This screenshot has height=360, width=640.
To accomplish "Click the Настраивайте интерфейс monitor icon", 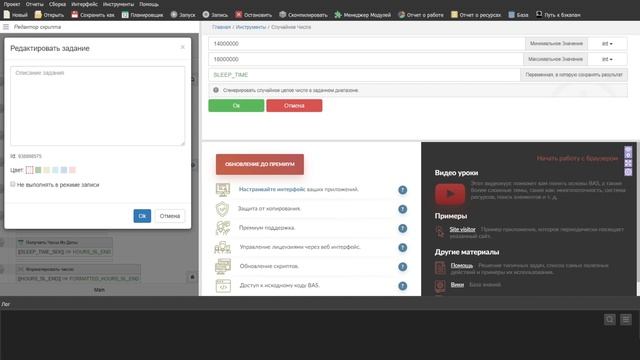I will 223,190.
